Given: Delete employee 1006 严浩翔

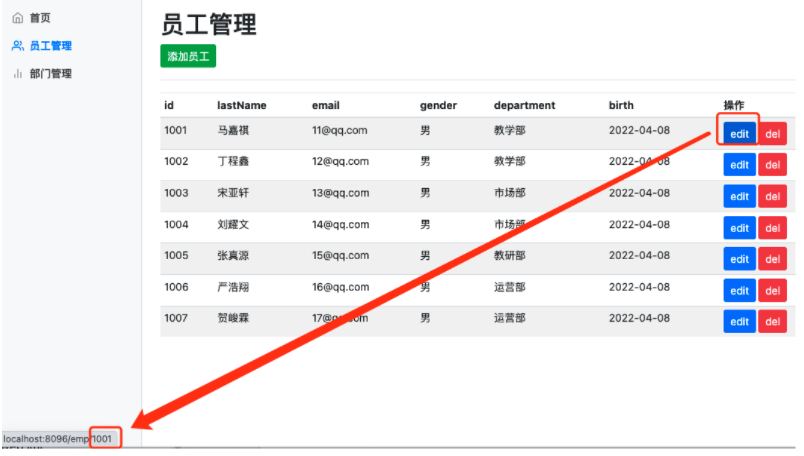Looking at the screenshot, I should [x=772, y=291].
